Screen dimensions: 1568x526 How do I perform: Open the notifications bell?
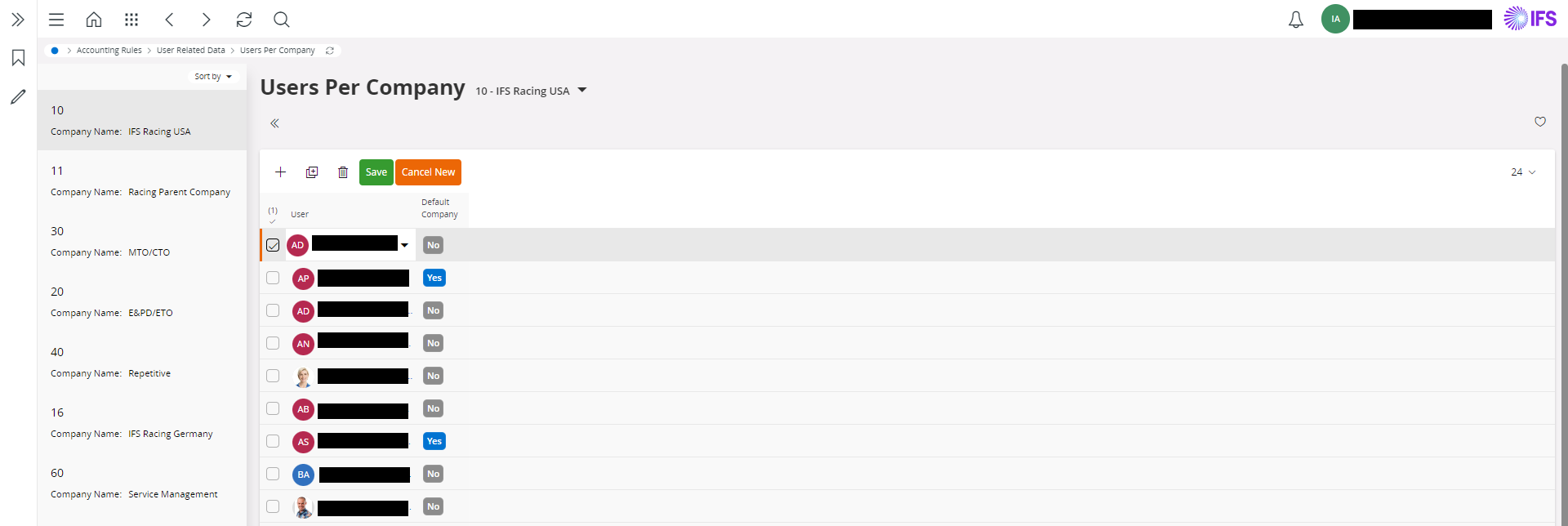(x=1296, y=20)
